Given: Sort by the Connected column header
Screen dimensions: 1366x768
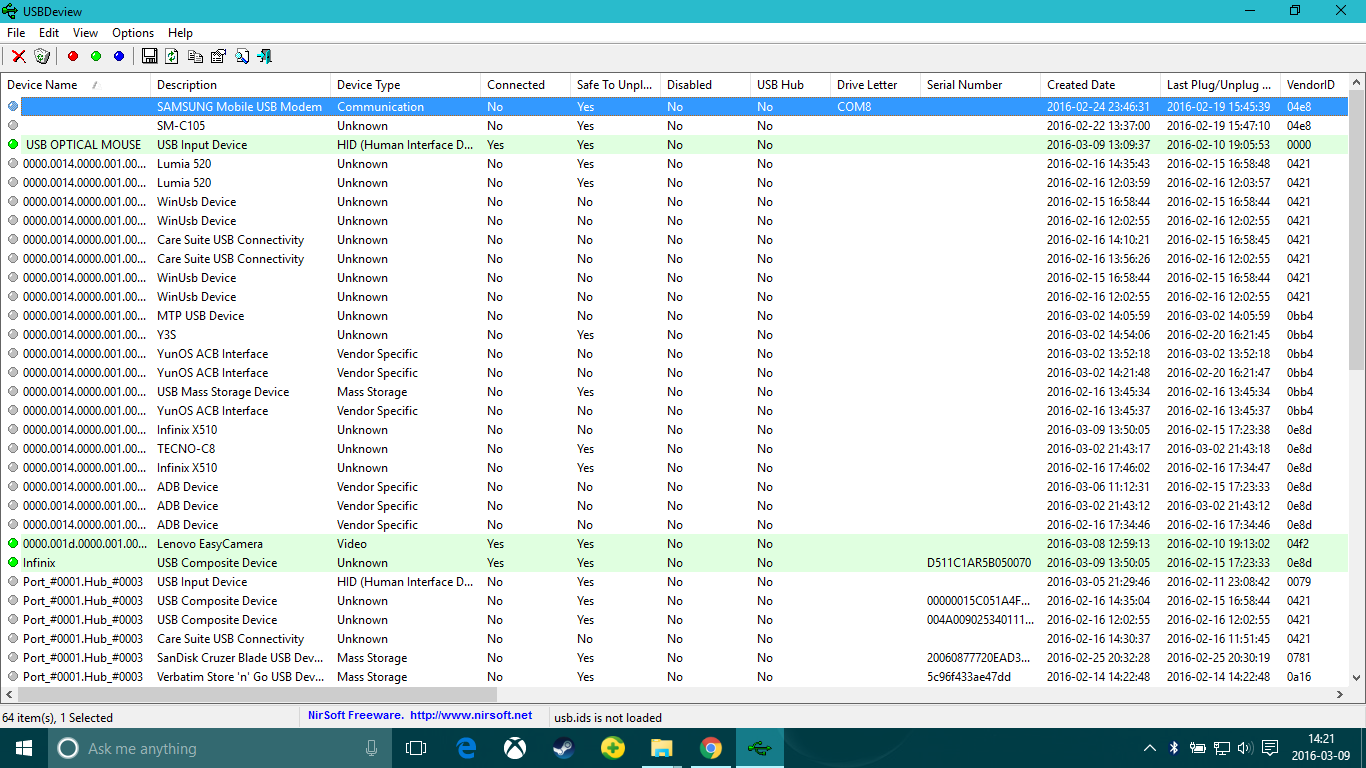Looking at the screenshot, I should [x=525, y=85].
